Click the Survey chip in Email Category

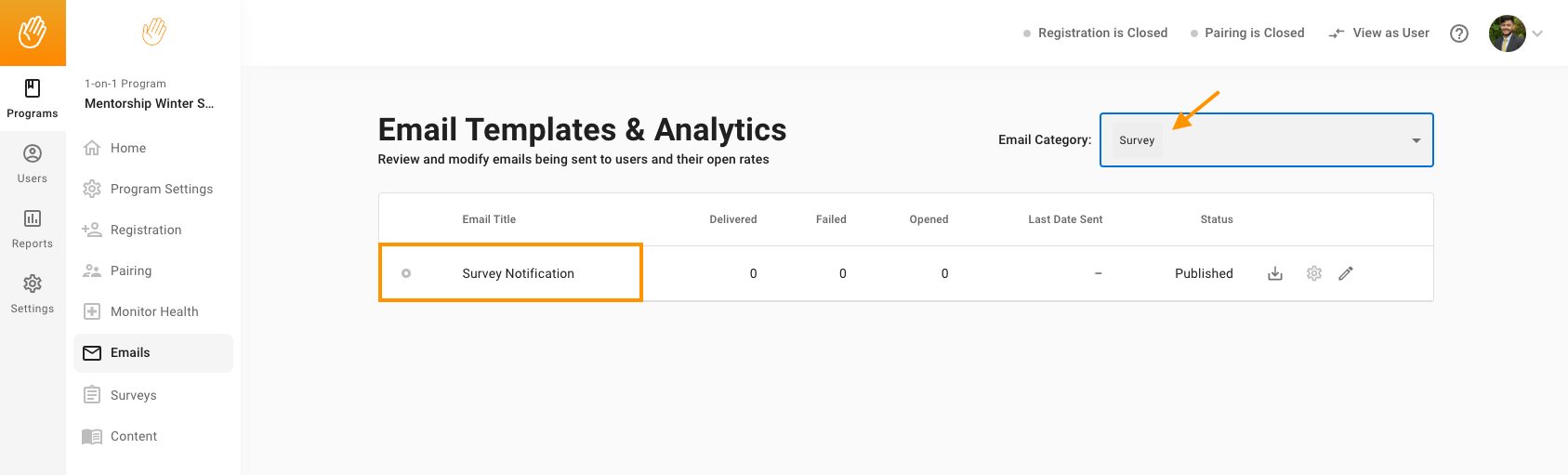click(x=1137, y=140)
